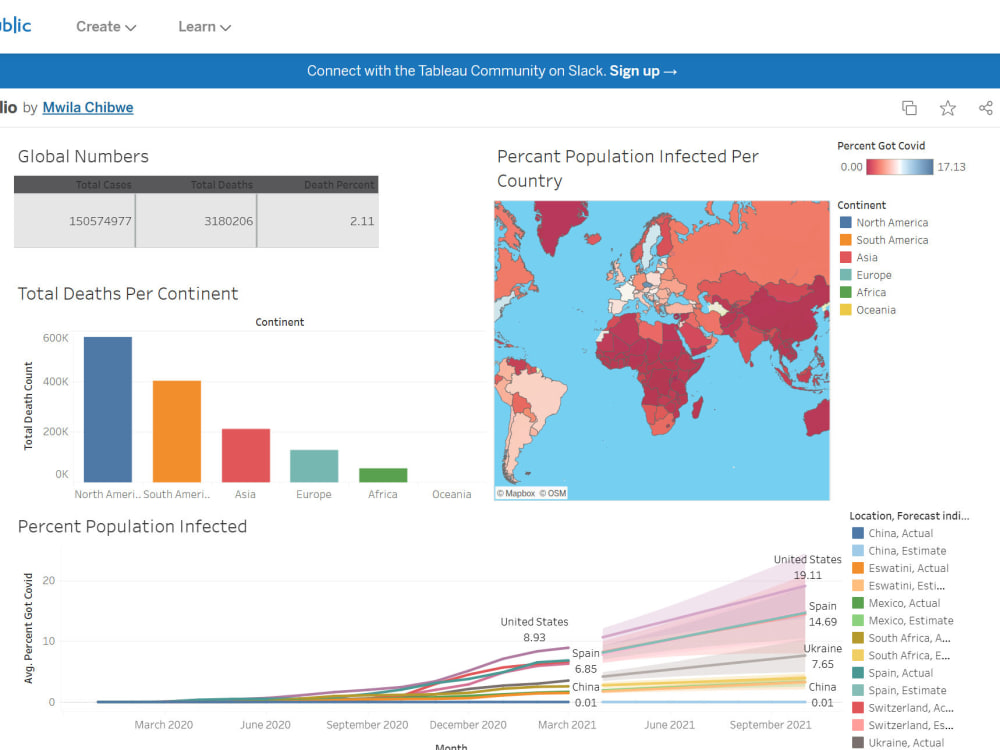Click the Share icon in the top toolbar
The width and height of the screenshot is (1000, 750).
pos(987,107)
